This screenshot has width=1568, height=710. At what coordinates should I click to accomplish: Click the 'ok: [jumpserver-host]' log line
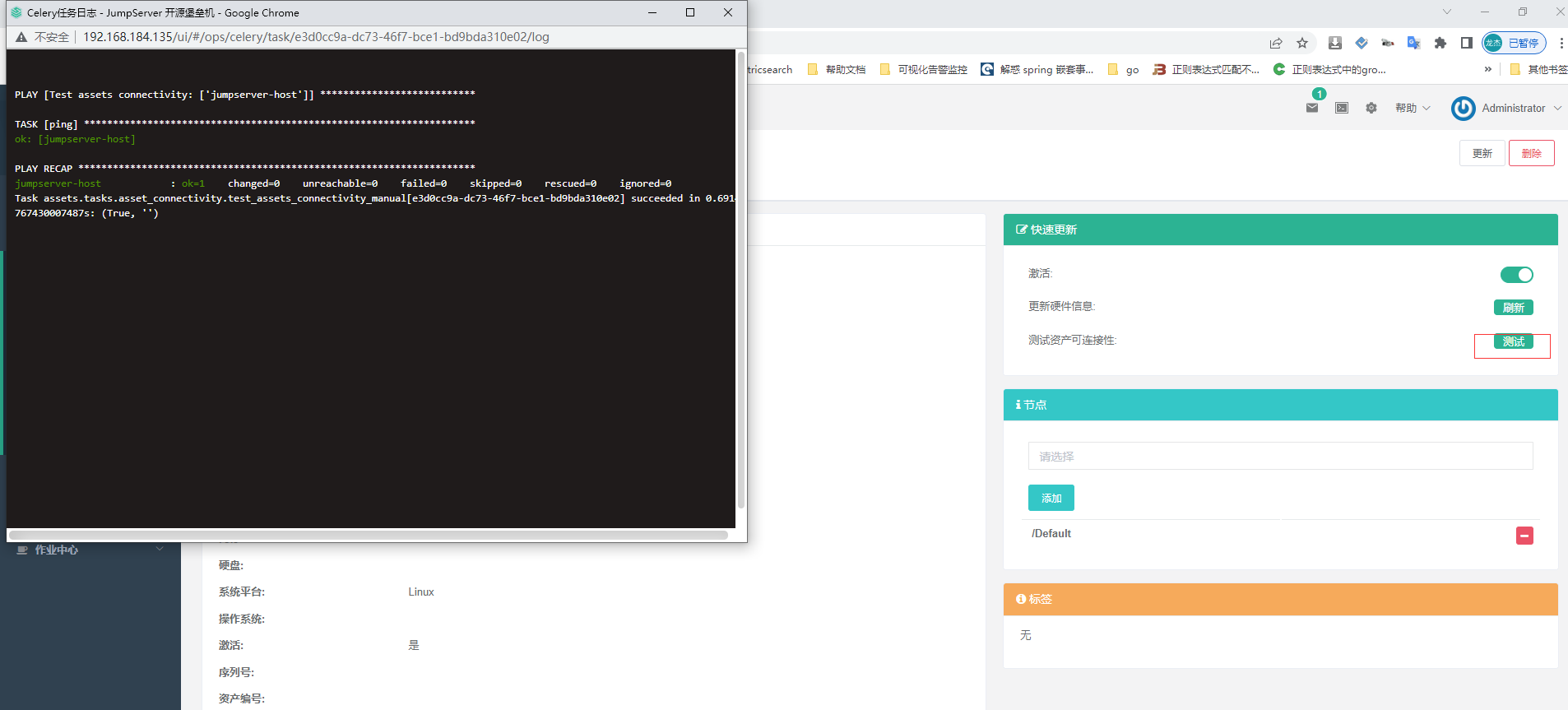tap(75, 139)
